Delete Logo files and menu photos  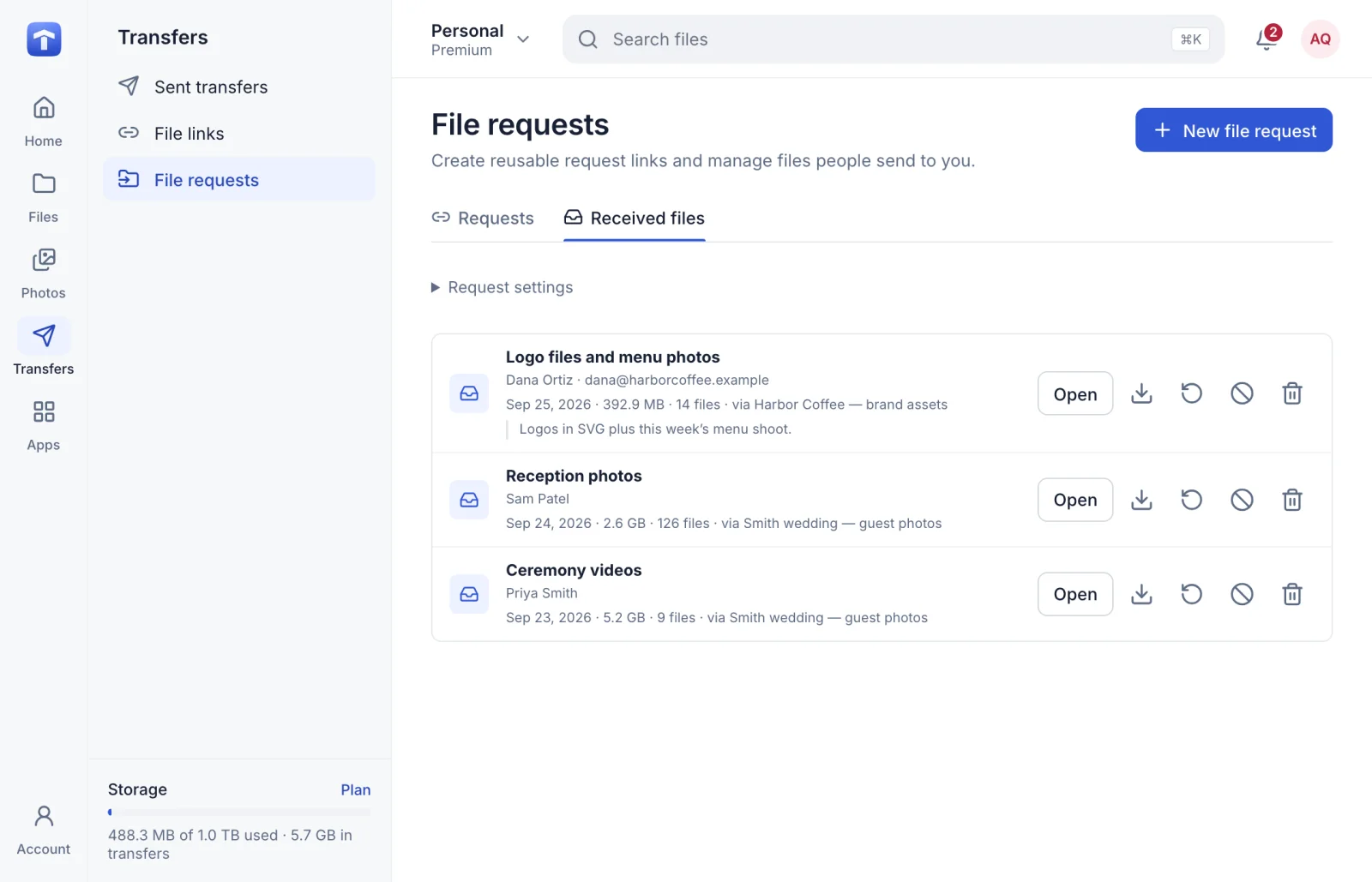pos(1292,393)
